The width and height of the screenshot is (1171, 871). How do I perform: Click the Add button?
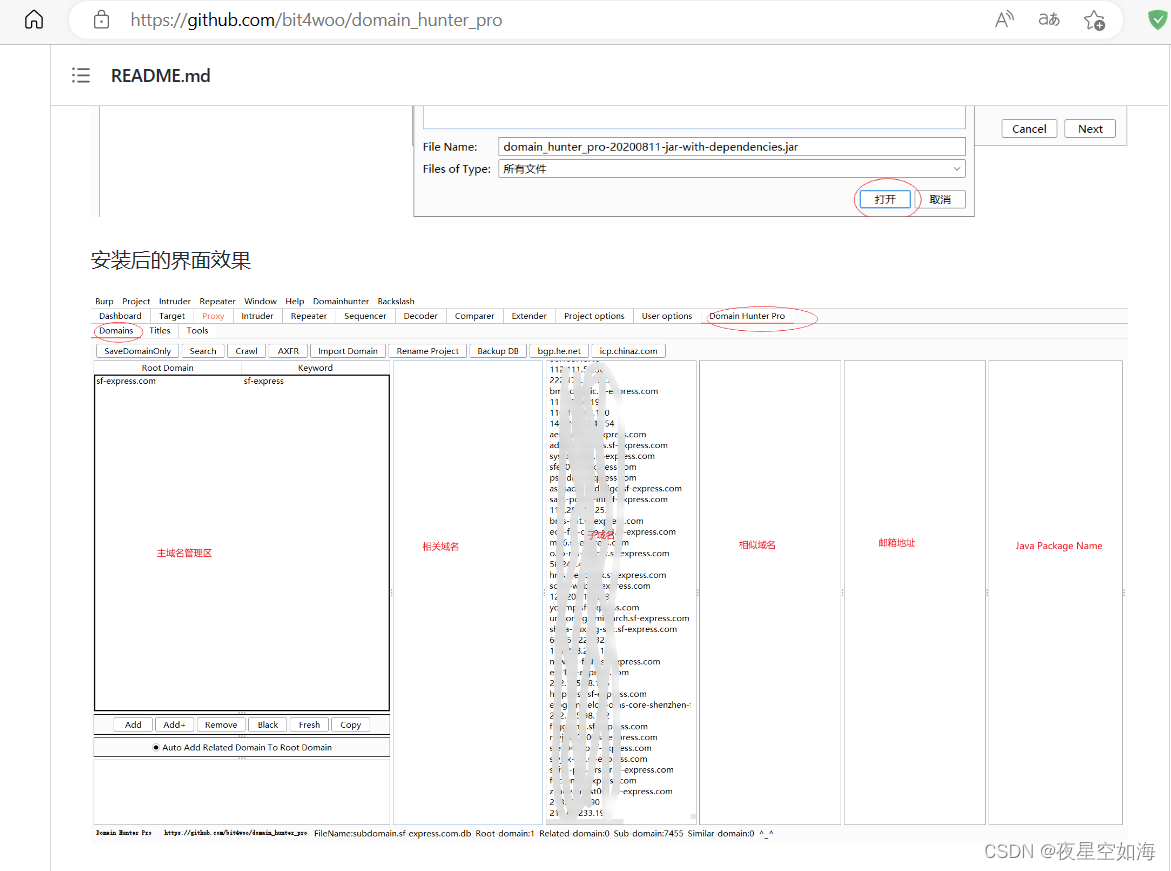click(133, 725)
